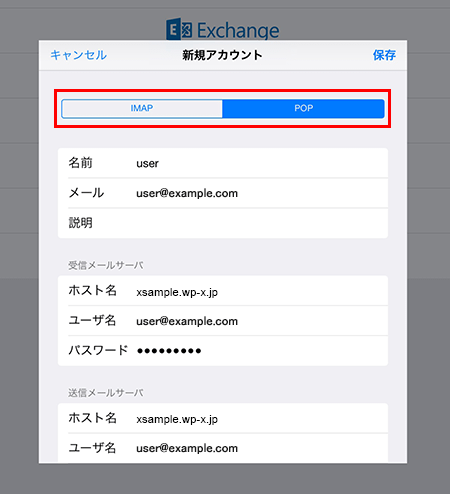Select the IMAP segment
The height and width of the screenshot is (494, 450).
(142, 108)
